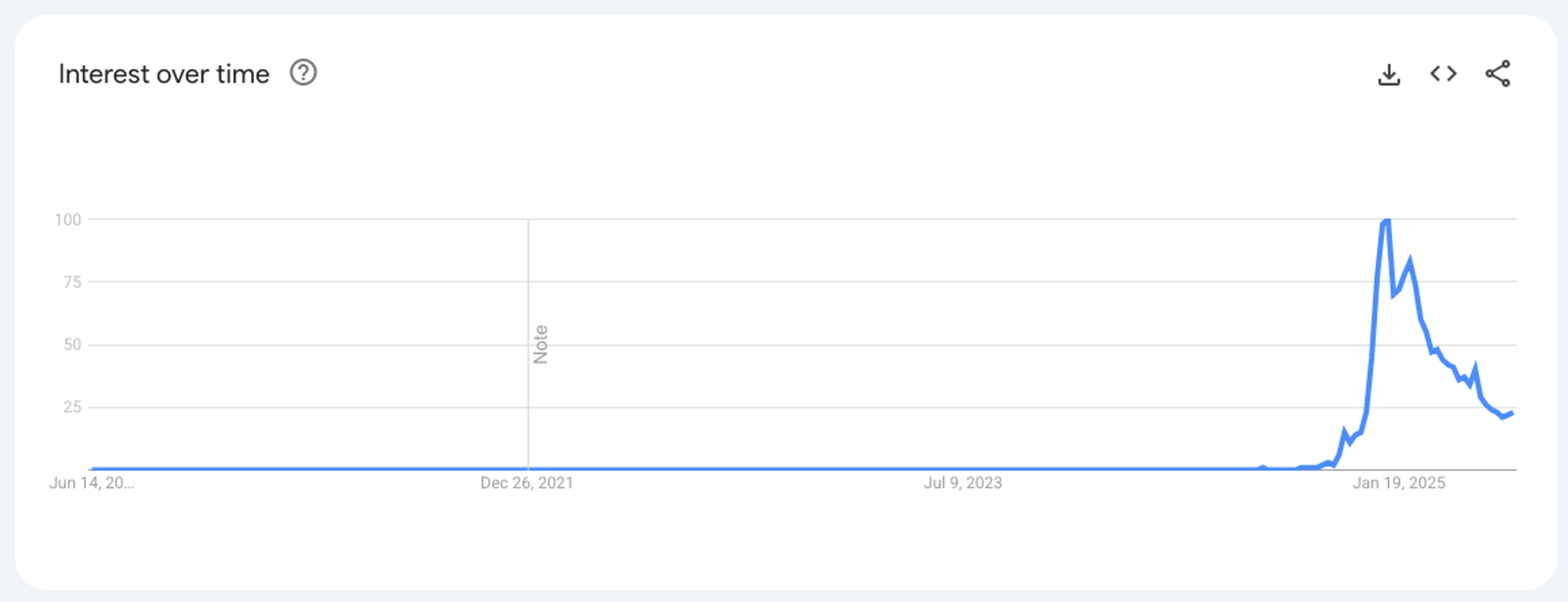The height and width of the screenshot is (602, 1568).
Task: Click the 75 value on the y-axis
Action: point(72,282)
